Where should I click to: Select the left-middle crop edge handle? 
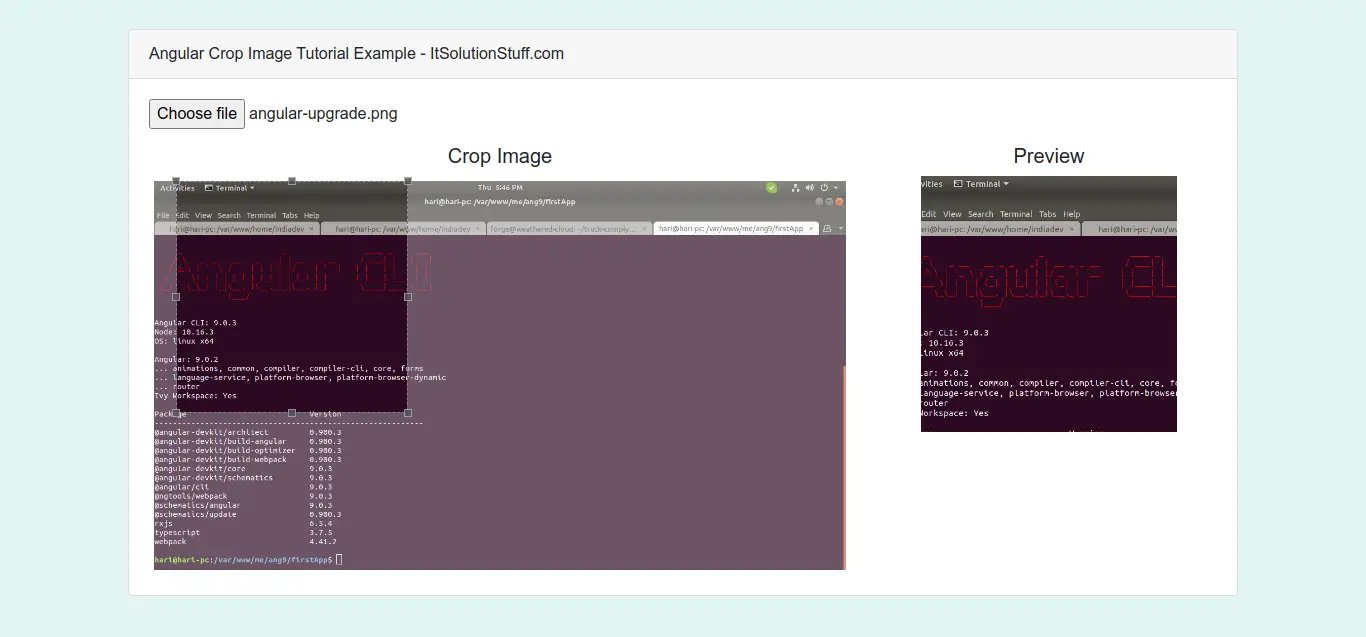[176, 297]
